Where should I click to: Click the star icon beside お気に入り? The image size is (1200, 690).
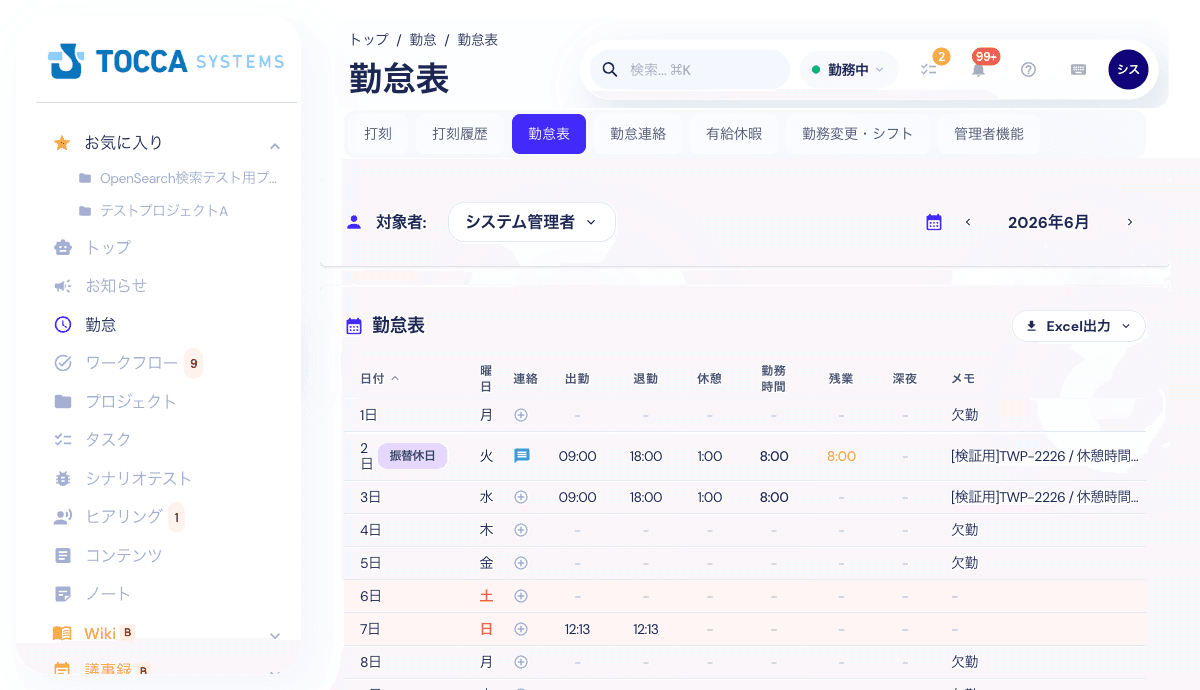[x=62, y=143]
